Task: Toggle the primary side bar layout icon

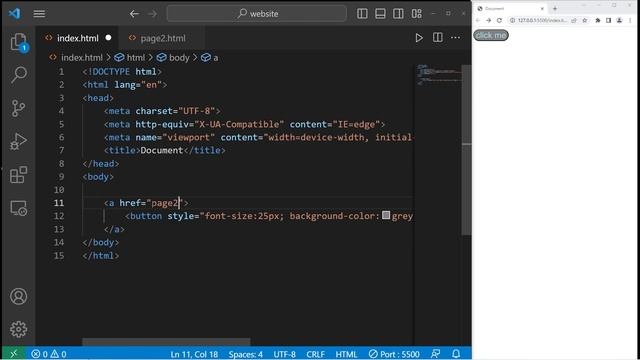Action: 362,13
